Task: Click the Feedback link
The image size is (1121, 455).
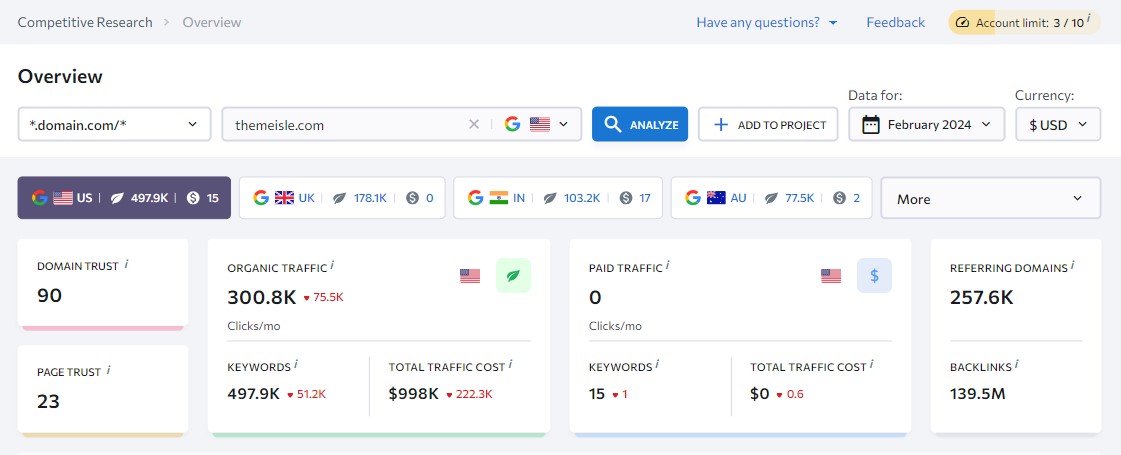Action: click(896, 22)
